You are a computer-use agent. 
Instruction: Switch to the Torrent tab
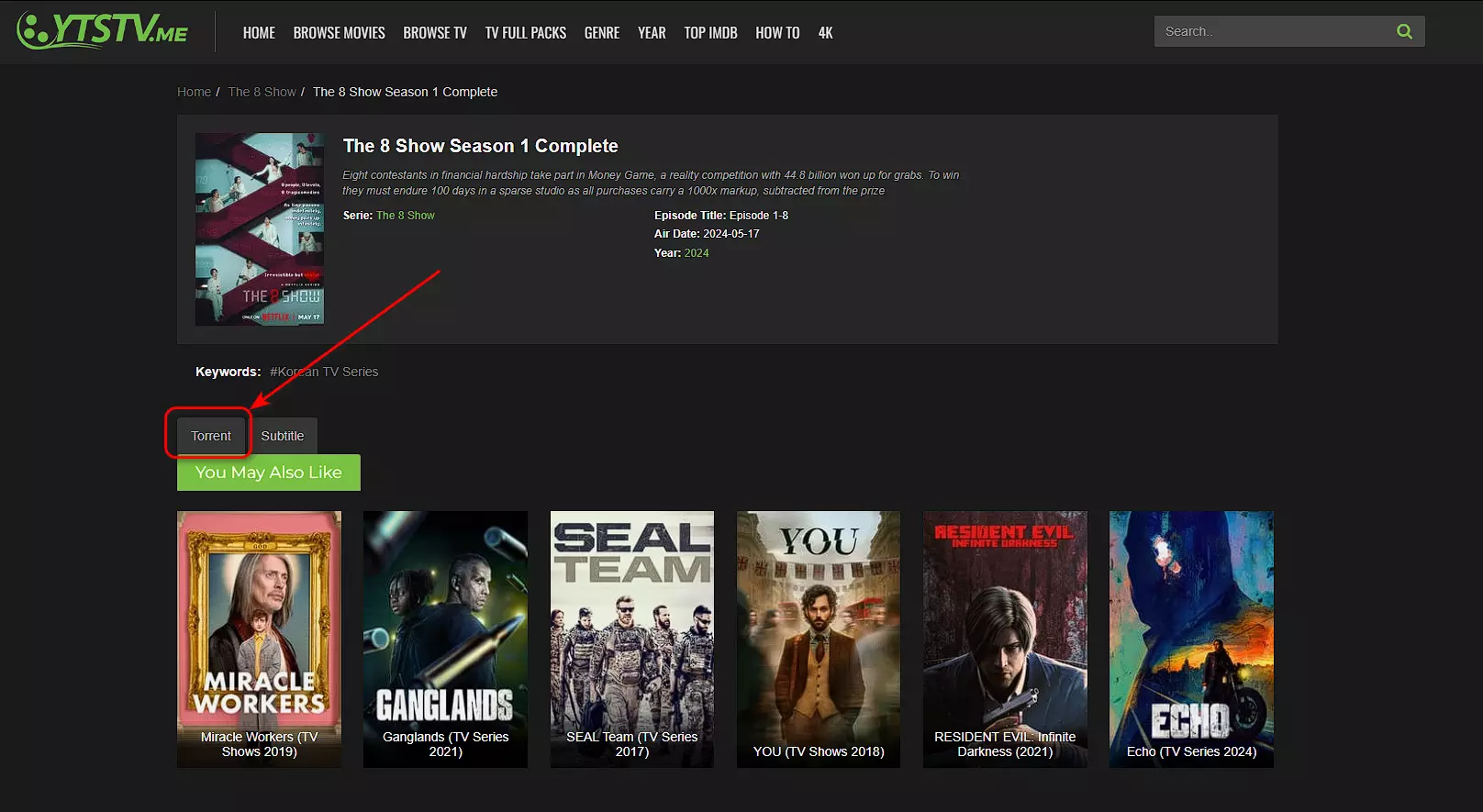pos(211,436)
